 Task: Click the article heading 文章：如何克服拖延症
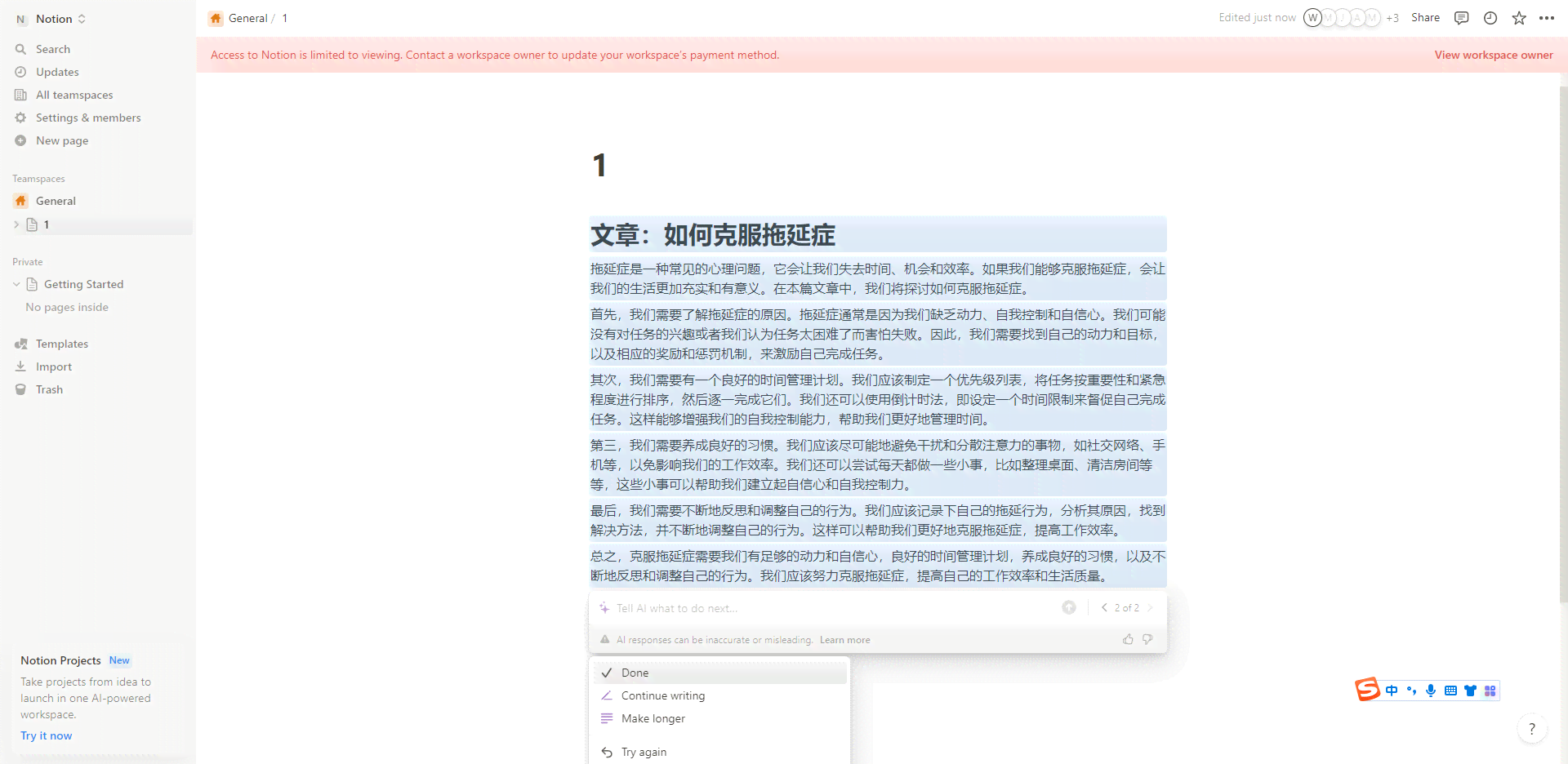(x=713, y=235)
